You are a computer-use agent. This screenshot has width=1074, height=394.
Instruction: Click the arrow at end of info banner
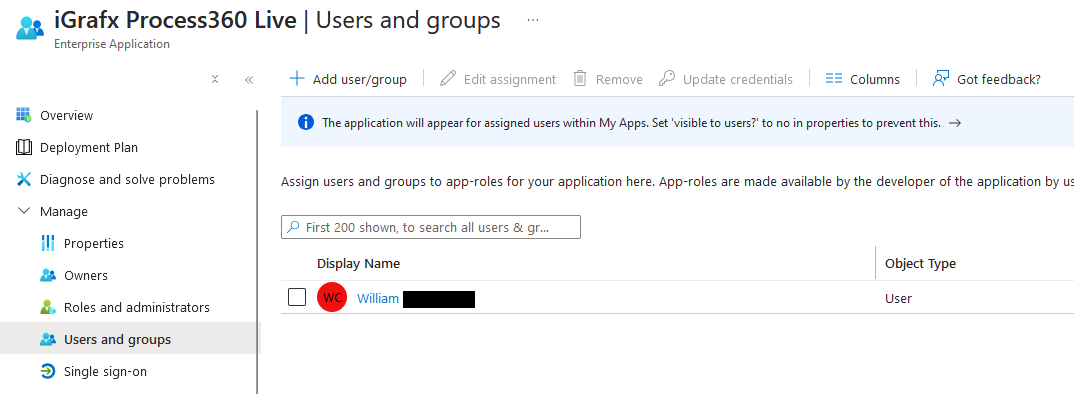955,123
